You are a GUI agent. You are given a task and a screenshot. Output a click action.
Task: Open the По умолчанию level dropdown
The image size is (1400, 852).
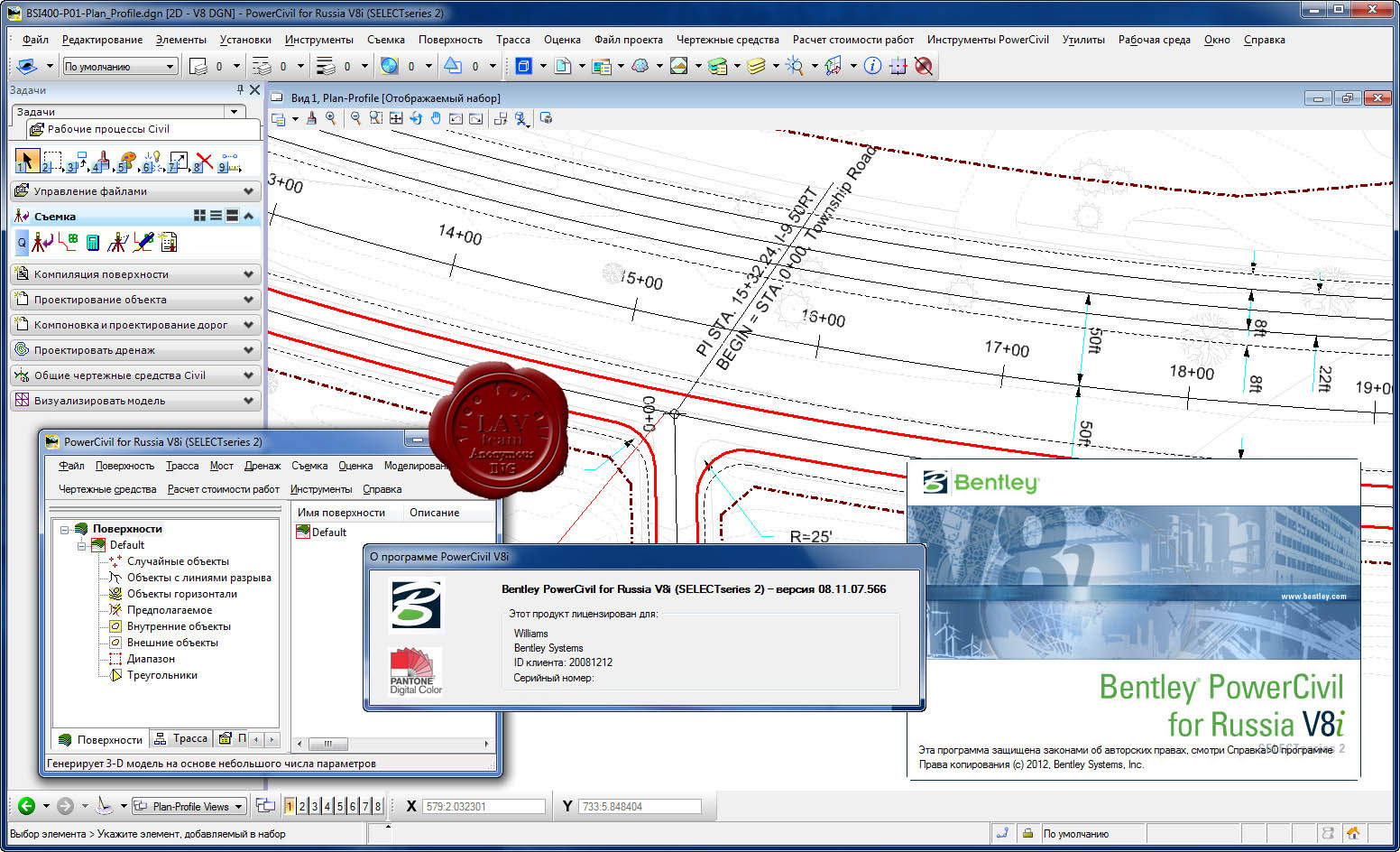(x=170, y=67)
